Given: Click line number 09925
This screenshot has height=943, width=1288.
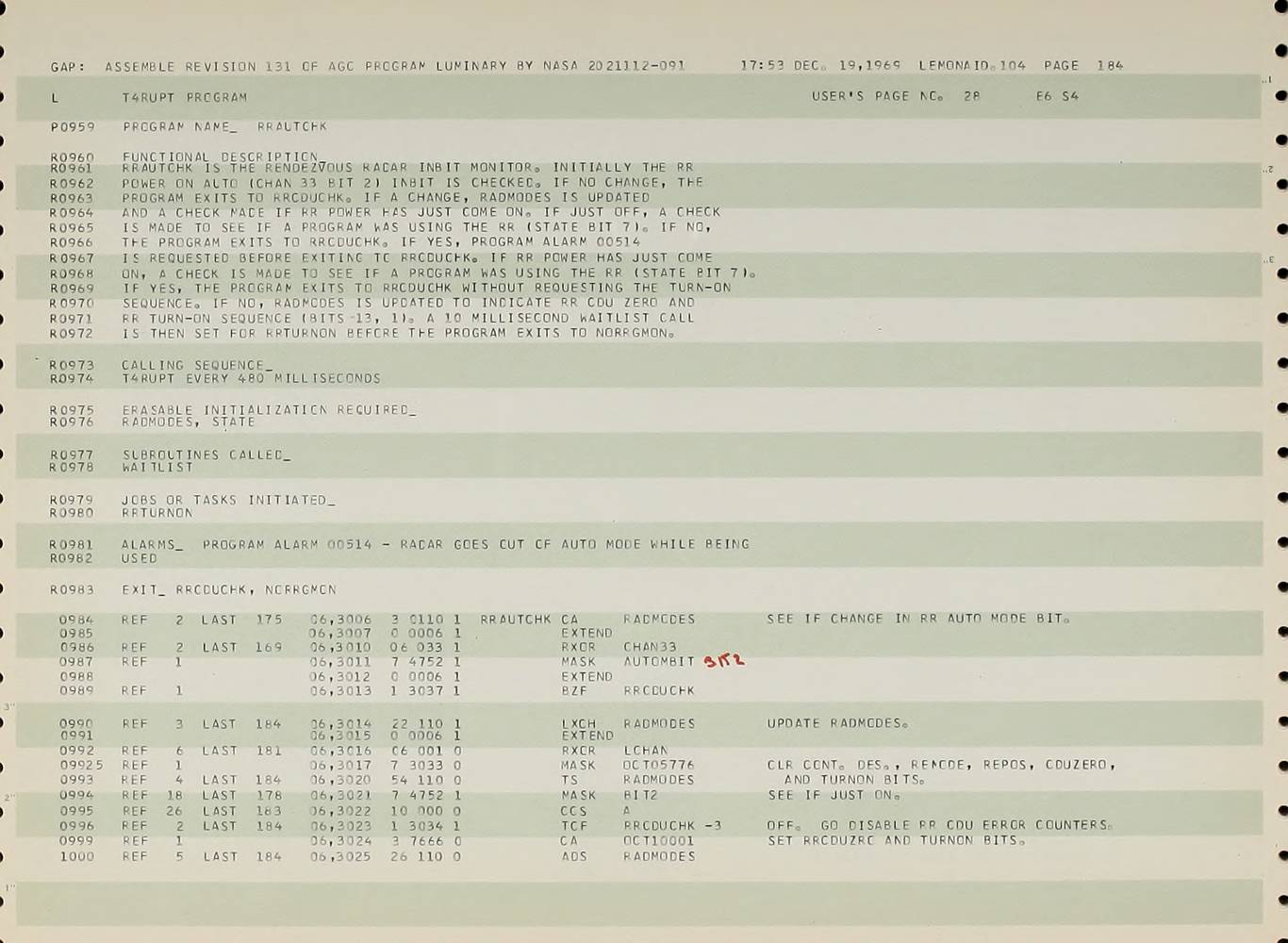Looking at the screenshot, I should [81, 765].
